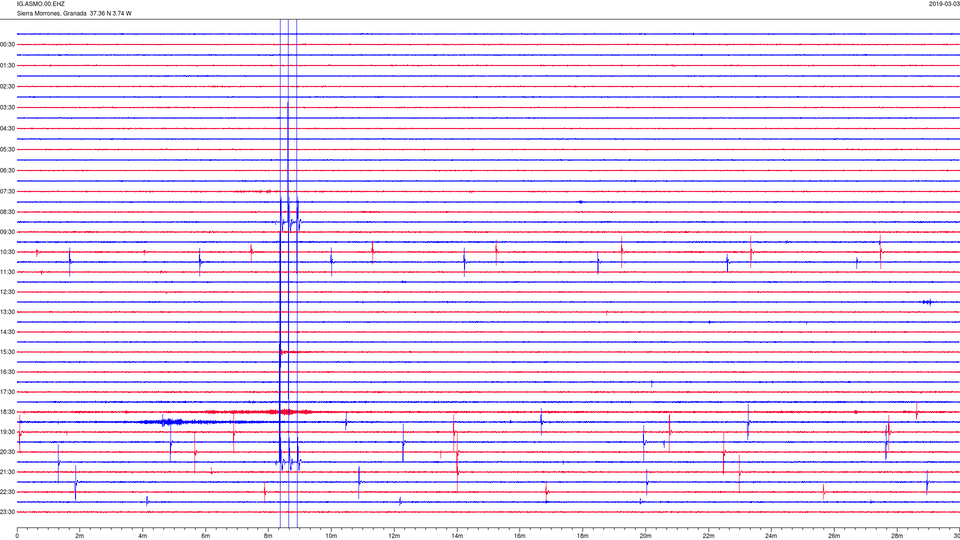Click the 24m tick on the minute axis
The height and width of the screenshot is (540, 960).
[x=771, y=536]
